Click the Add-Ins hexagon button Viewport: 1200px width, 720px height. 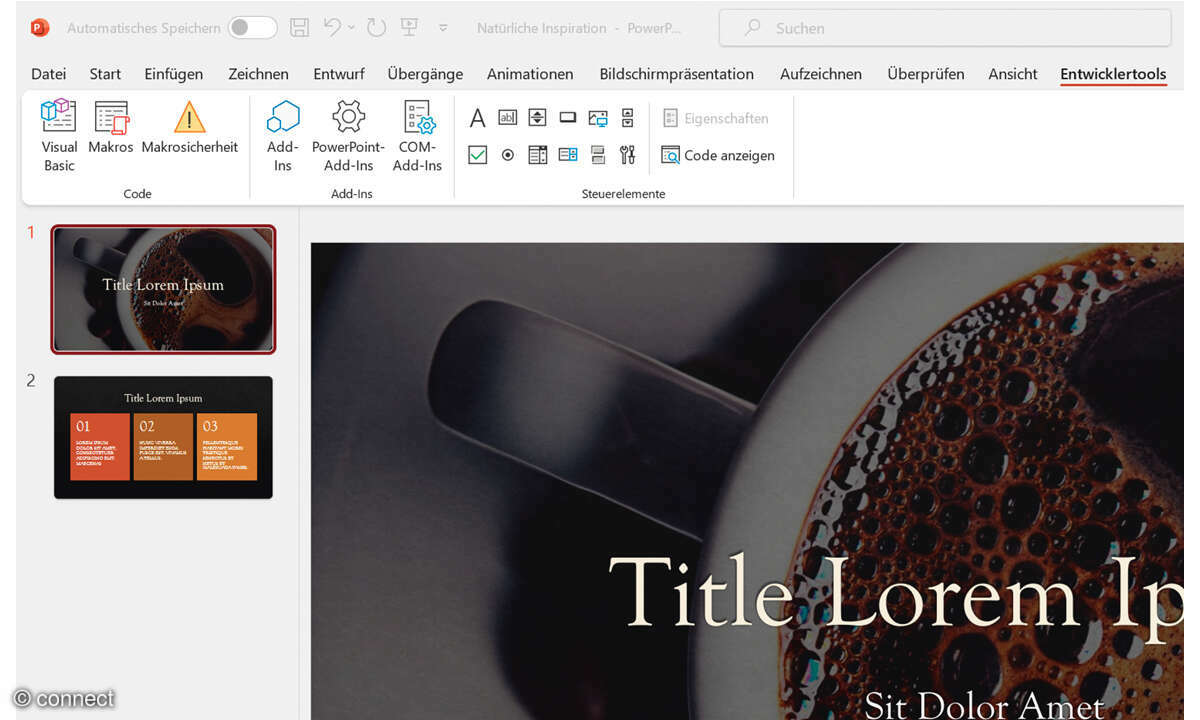283,136
